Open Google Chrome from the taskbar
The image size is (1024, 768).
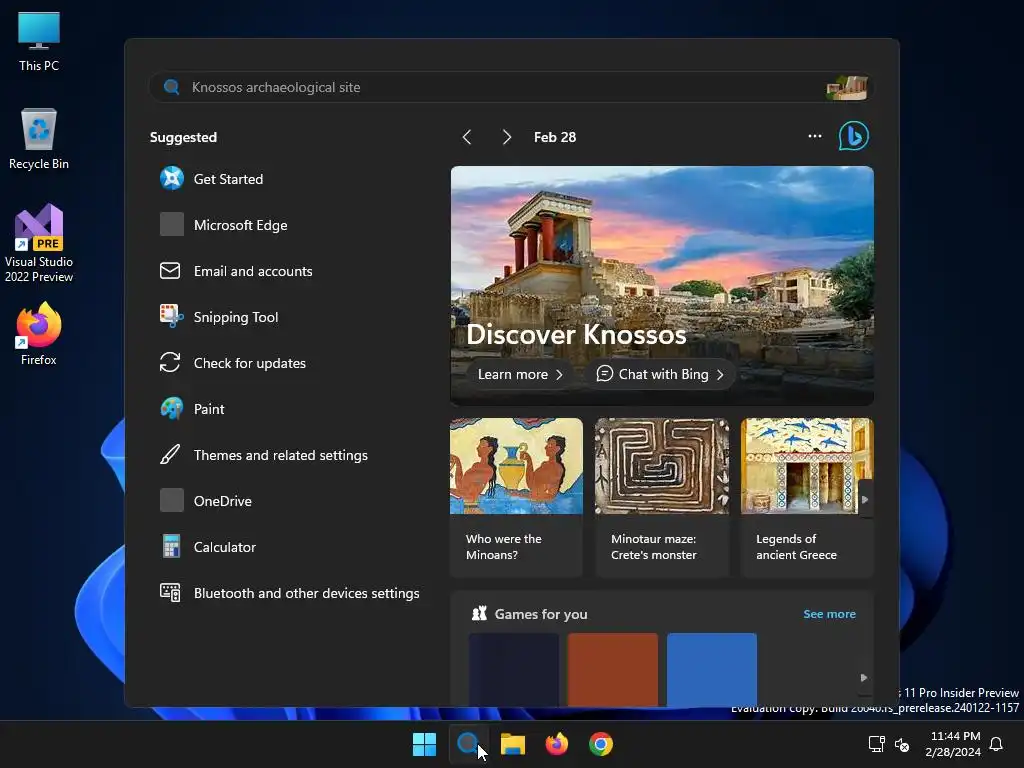point(601,744)
